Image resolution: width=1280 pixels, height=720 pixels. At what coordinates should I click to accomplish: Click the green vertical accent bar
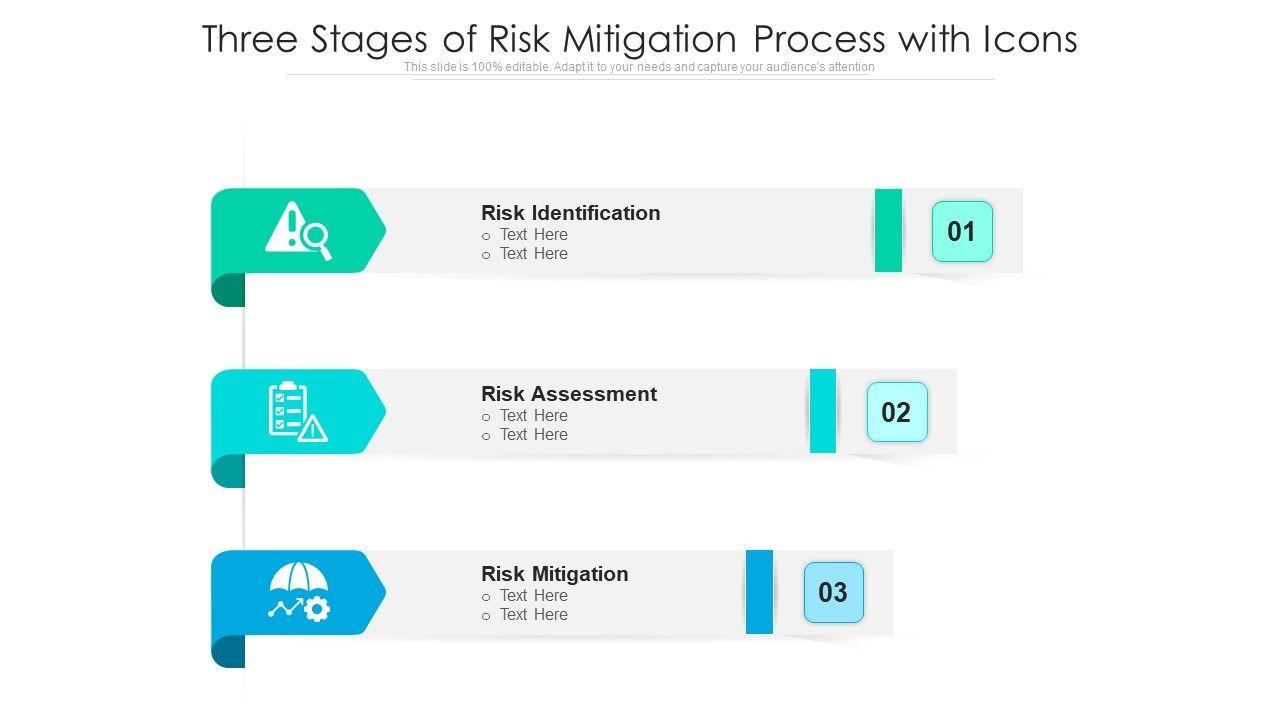888,230
